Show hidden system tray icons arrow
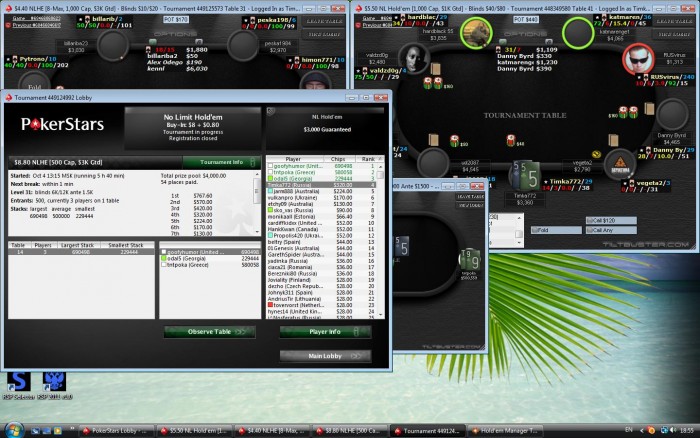 [642, 430]
